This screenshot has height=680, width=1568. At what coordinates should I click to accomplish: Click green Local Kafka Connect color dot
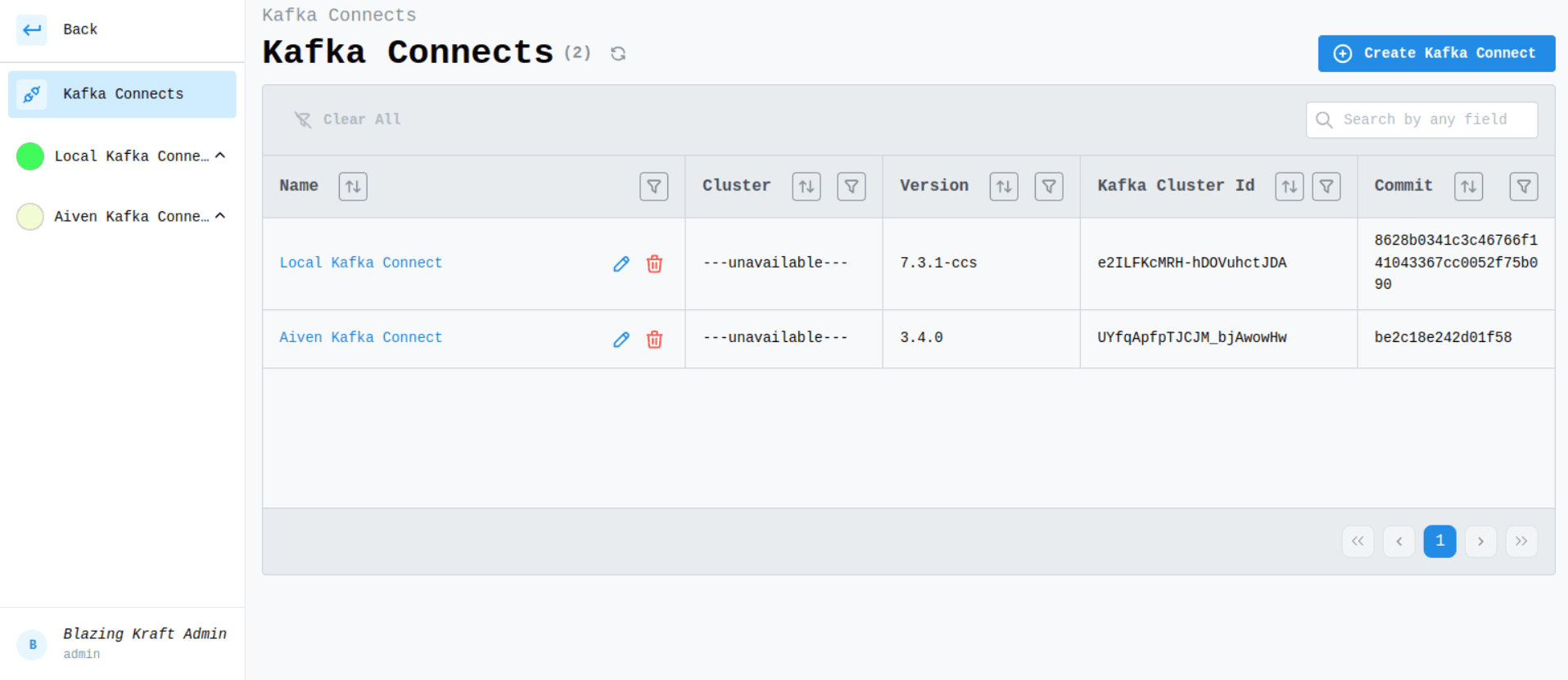30,156
